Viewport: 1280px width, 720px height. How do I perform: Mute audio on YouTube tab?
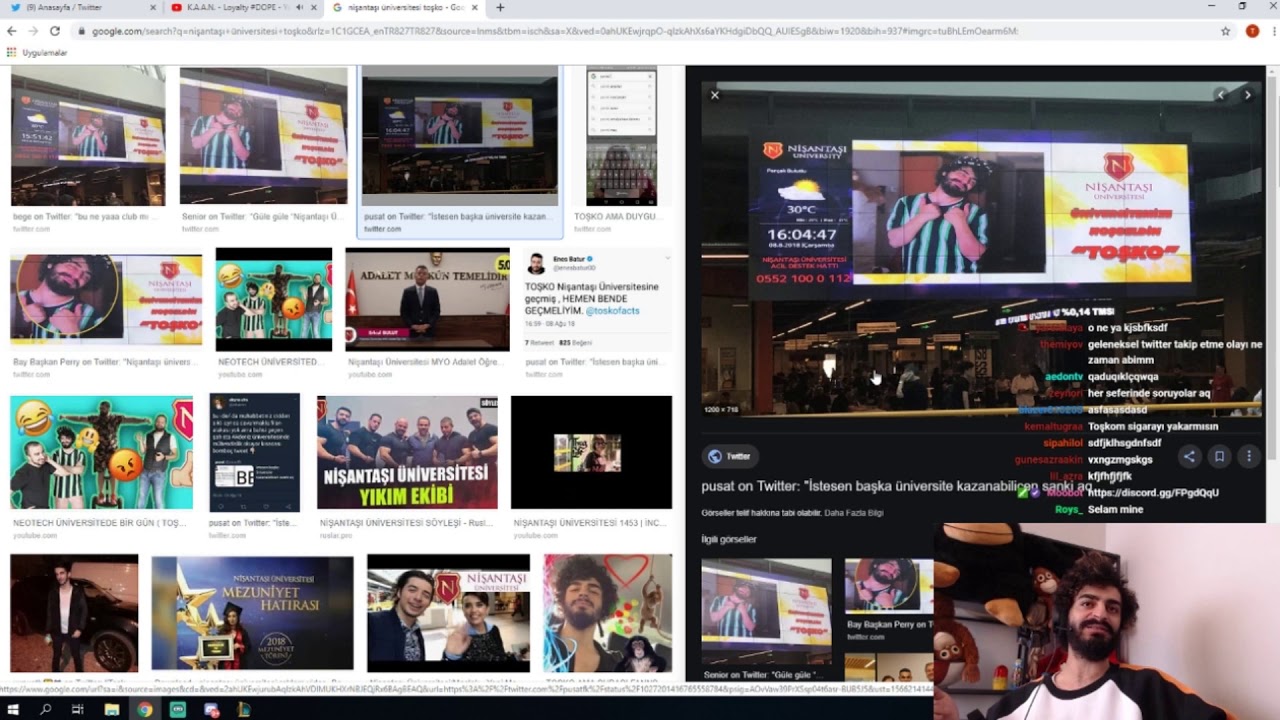(x=299, y=7)
